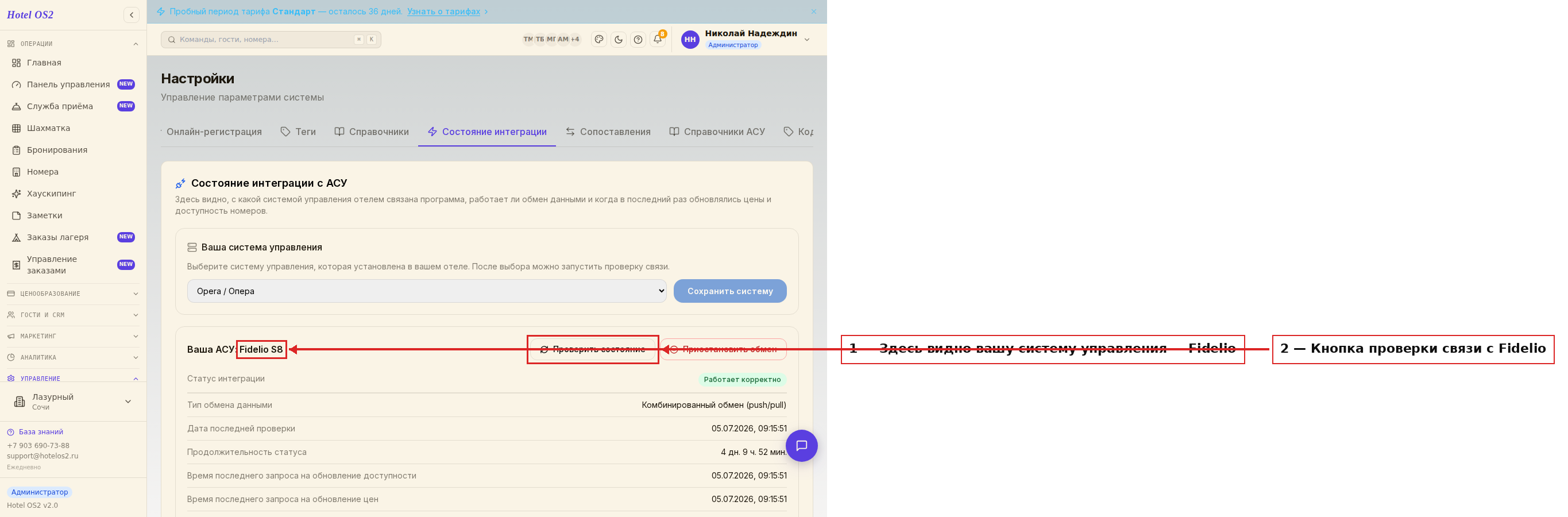Expand the Гости и CRM section

point(73,315)
